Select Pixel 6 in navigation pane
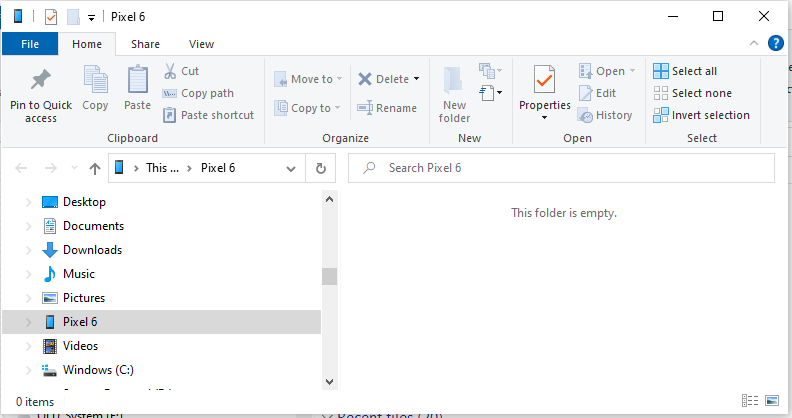The image size is (792, 418). click(x=162, y=322)
